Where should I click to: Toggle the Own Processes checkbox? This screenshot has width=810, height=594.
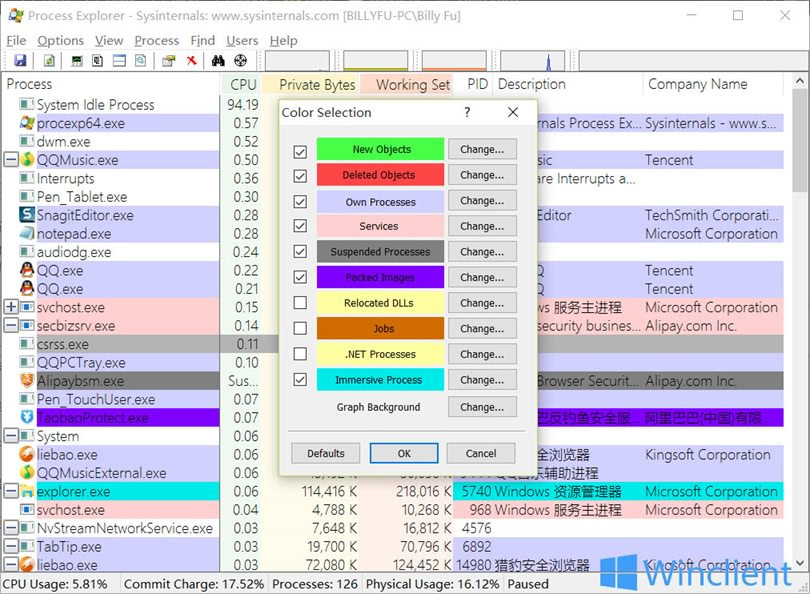coord(300,201)
